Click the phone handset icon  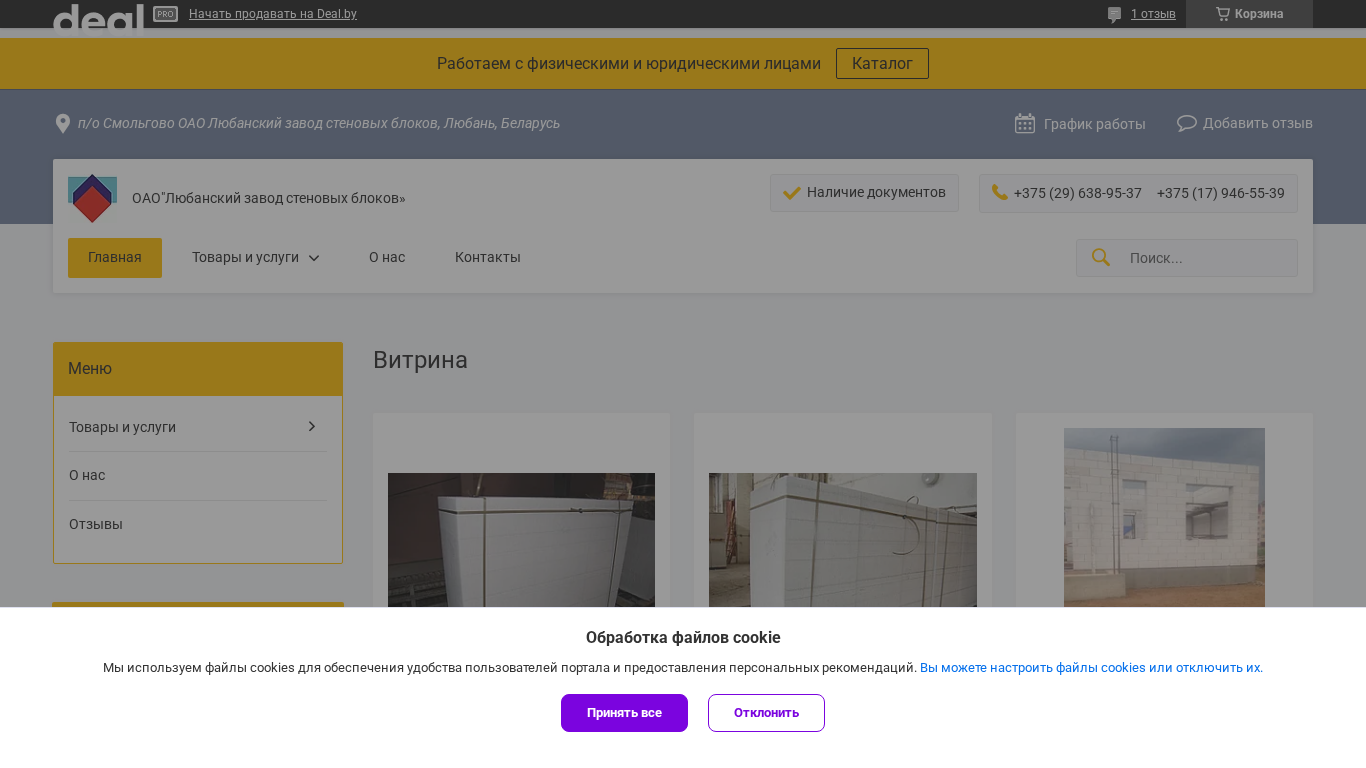point(999,192)
